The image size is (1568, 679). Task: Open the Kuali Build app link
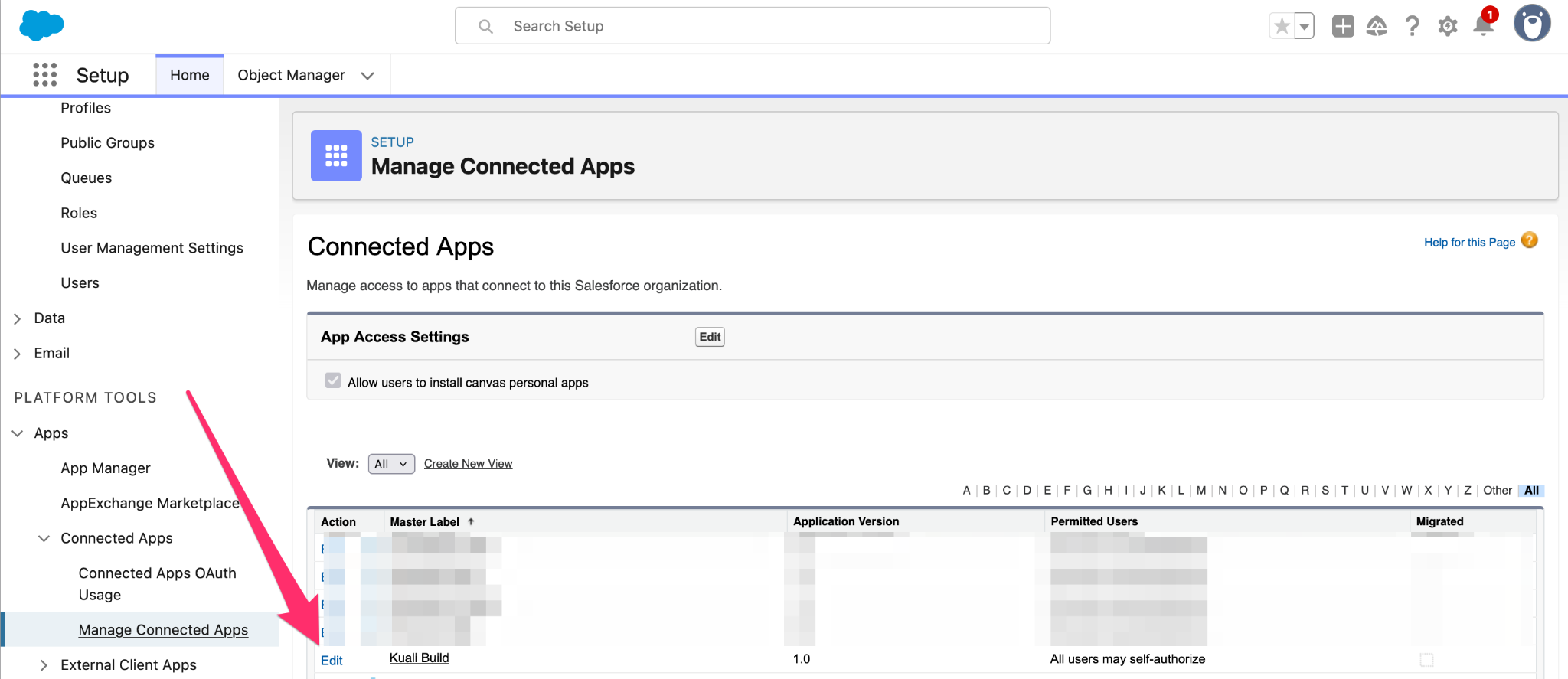(x=419, y=658)
